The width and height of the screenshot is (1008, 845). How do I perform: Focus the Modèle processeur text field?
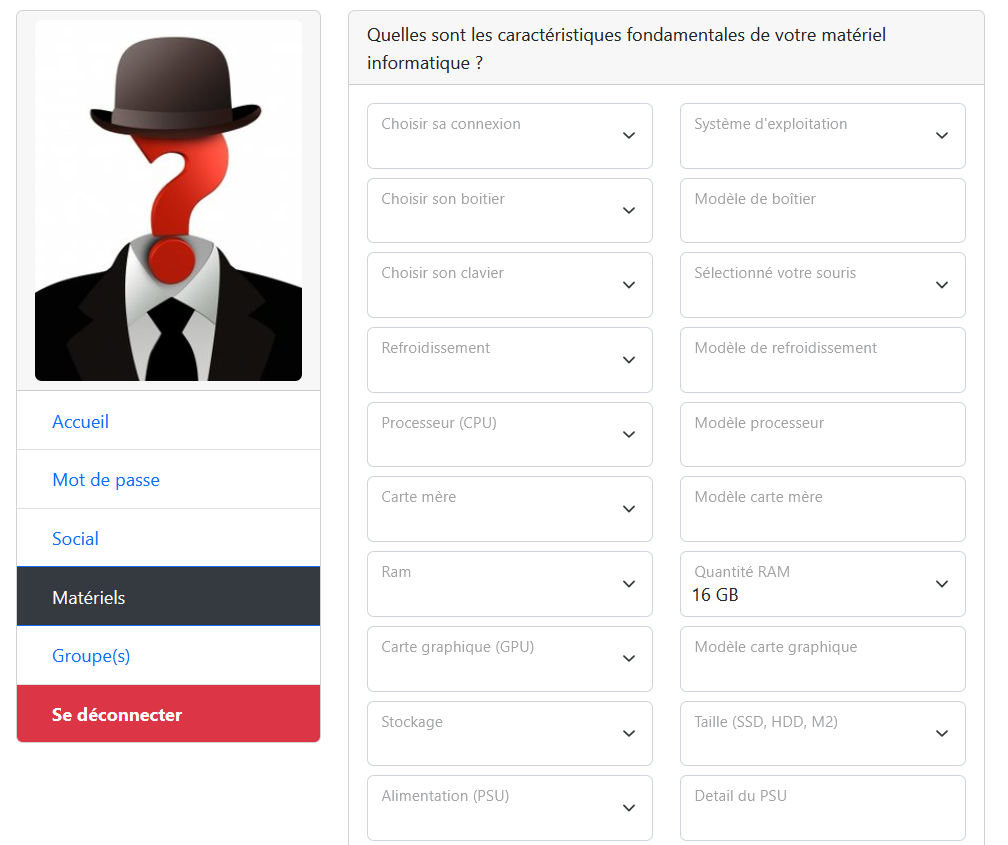point(822,435)
